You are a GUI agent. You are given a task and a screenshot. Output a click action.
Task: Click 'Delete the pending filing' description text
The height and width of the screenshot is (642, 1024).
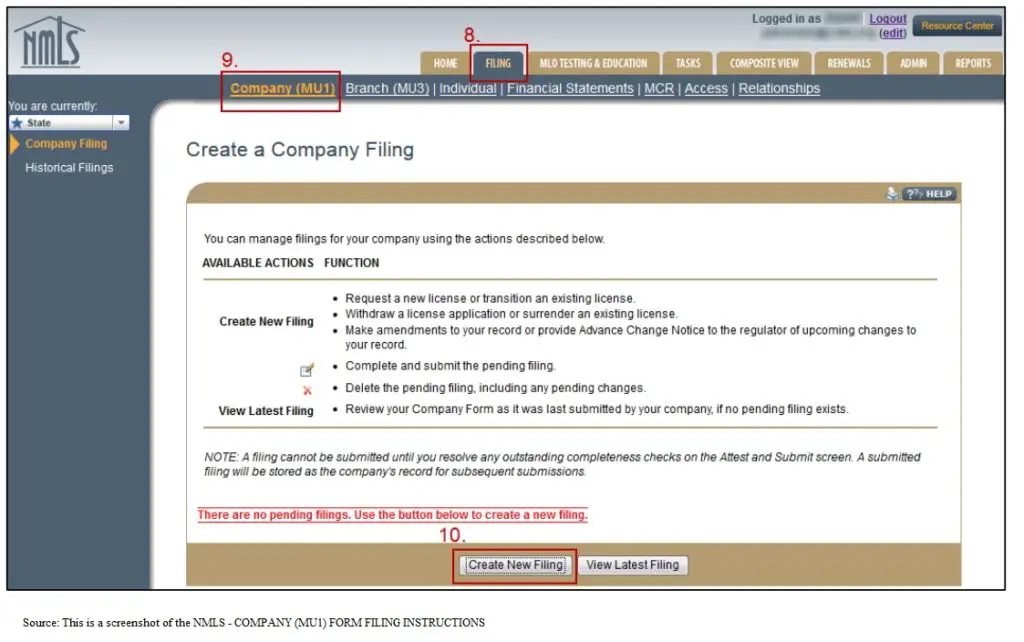(x=496, y=388)
